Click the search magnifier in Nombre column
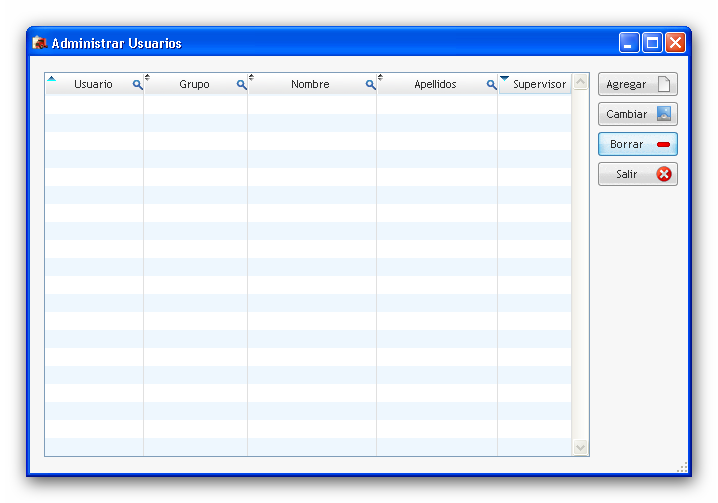 [x=370, y=85]
